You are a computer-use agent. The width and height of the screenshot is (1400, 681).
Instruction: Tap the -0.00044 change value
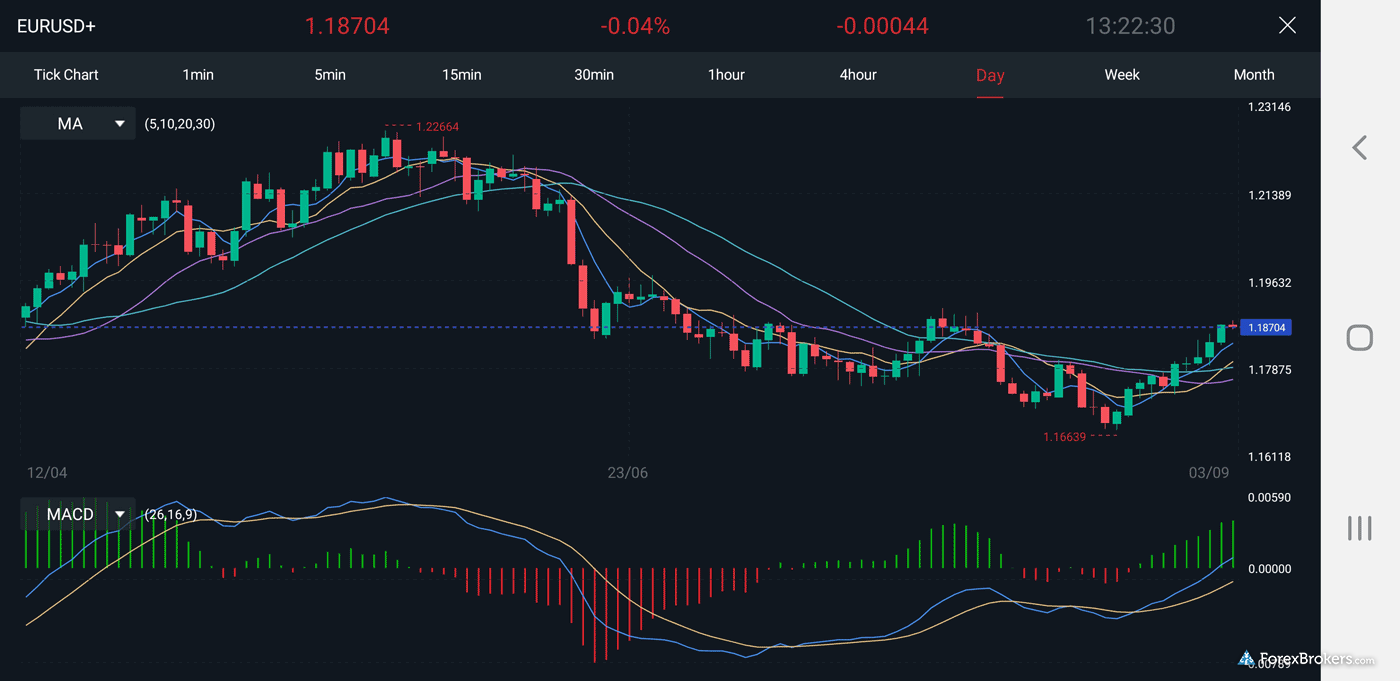[883, 26]
